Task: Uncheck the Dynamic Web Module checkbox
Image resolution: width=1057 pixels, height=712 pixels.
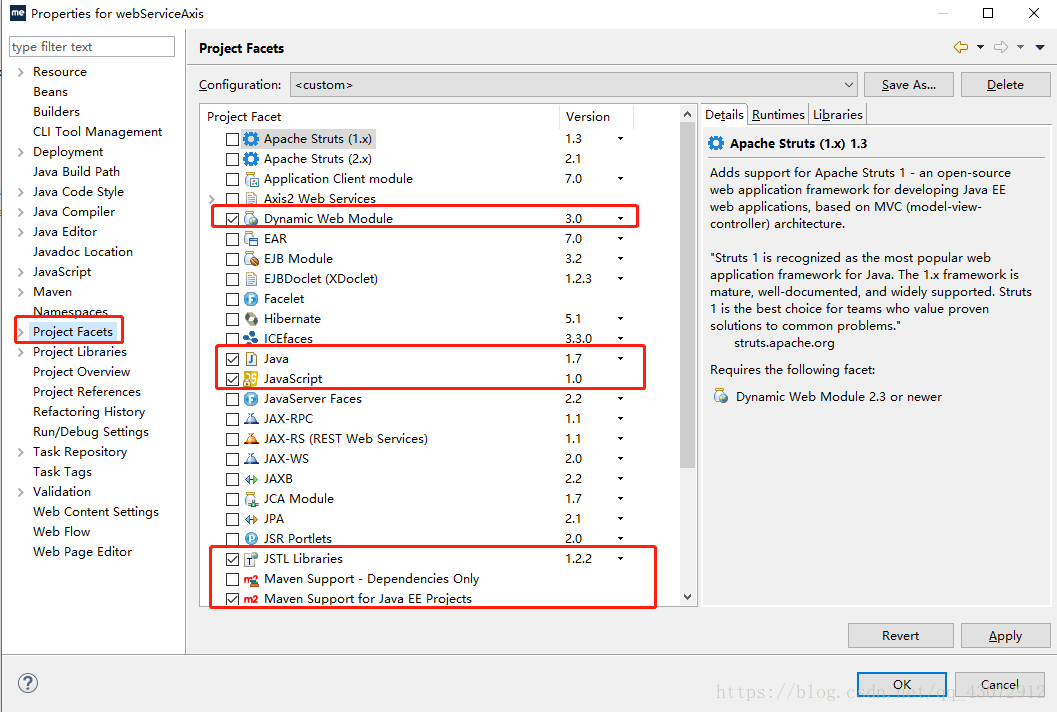Action: [x=233, y=219]
